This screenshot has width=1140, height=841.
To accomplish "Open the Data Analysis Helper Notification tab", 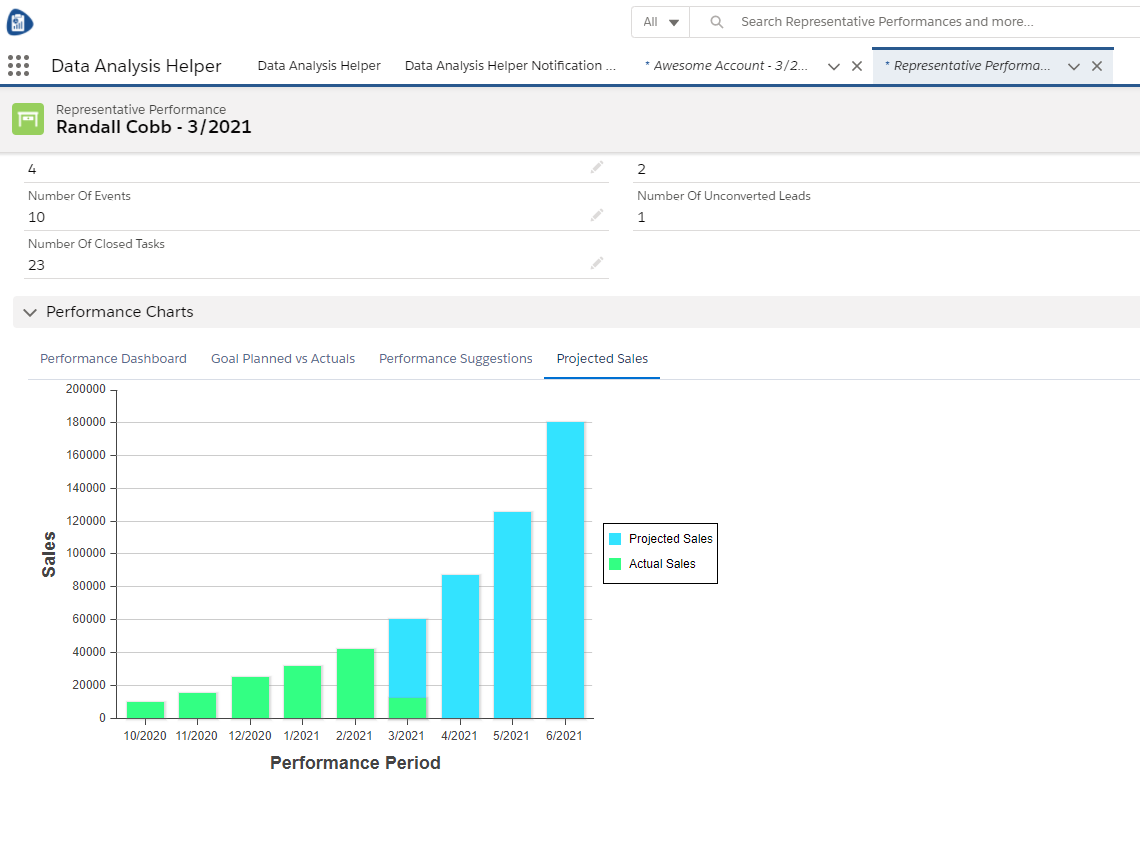I will (510, 66).
